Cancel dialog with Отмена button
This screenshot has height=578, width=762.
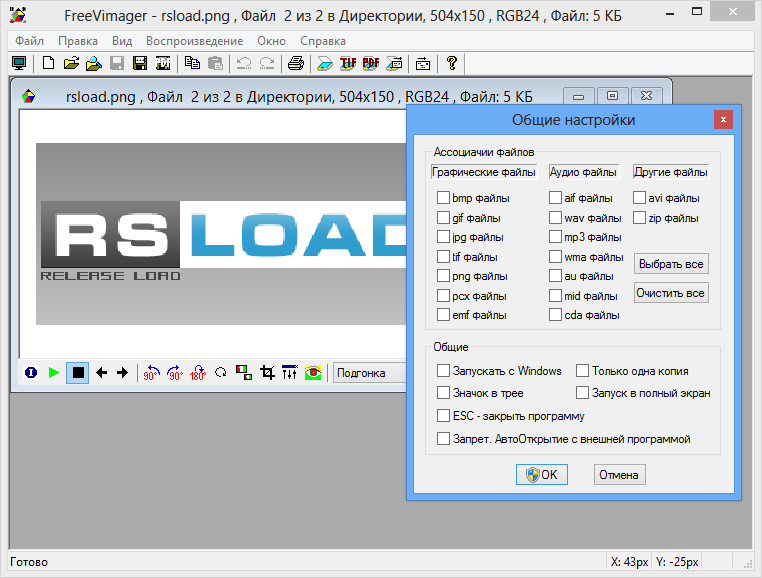(620, 474)
